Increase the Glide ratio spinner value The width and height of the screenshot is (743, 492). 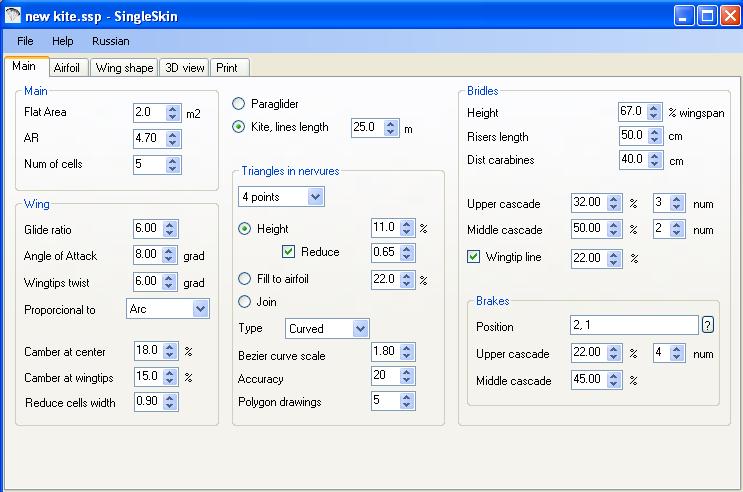(x=169, y=225)
